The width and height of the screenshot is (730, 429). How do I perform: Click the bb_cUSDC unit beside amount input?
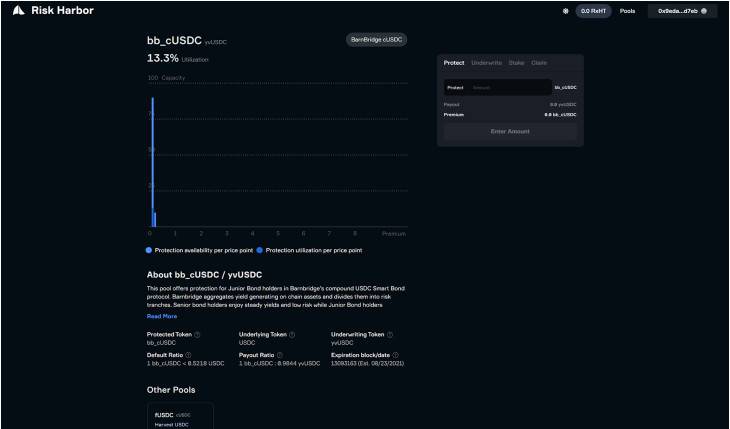click(x=565, y=88)
